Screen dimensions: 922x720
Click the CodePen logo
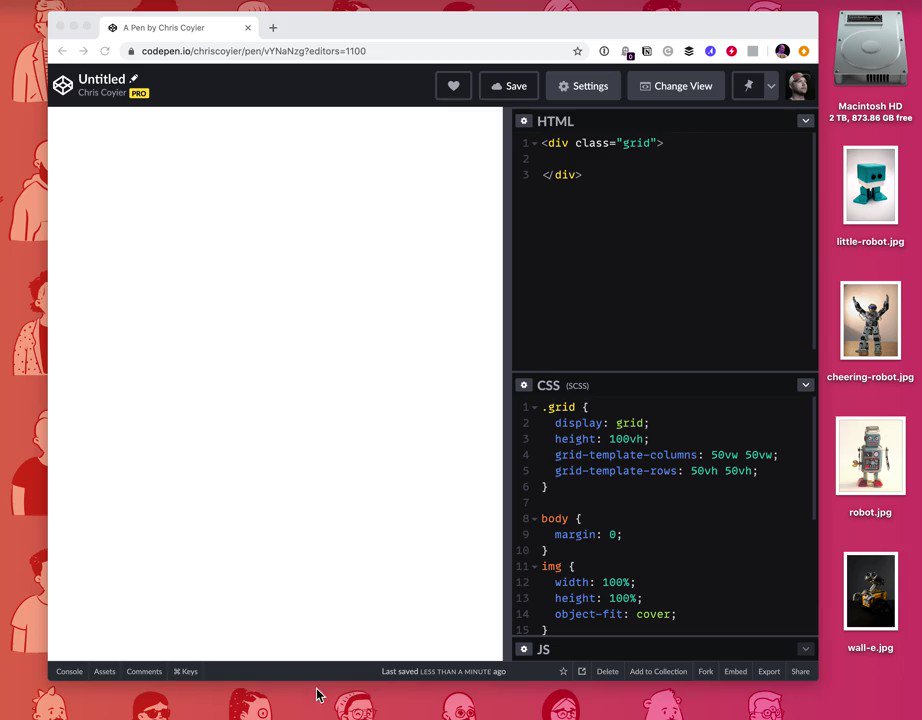(62, 85)
